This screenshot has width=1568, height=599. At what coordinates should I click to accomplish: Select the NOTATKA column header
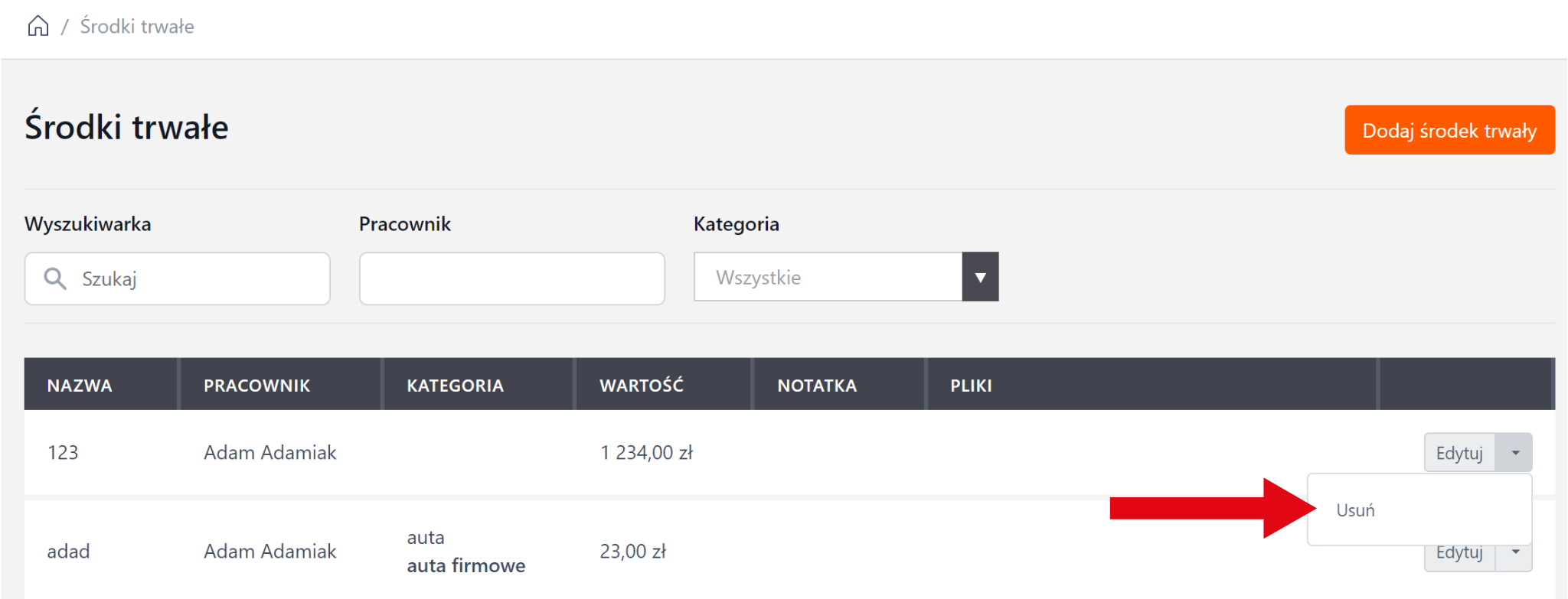817,386
